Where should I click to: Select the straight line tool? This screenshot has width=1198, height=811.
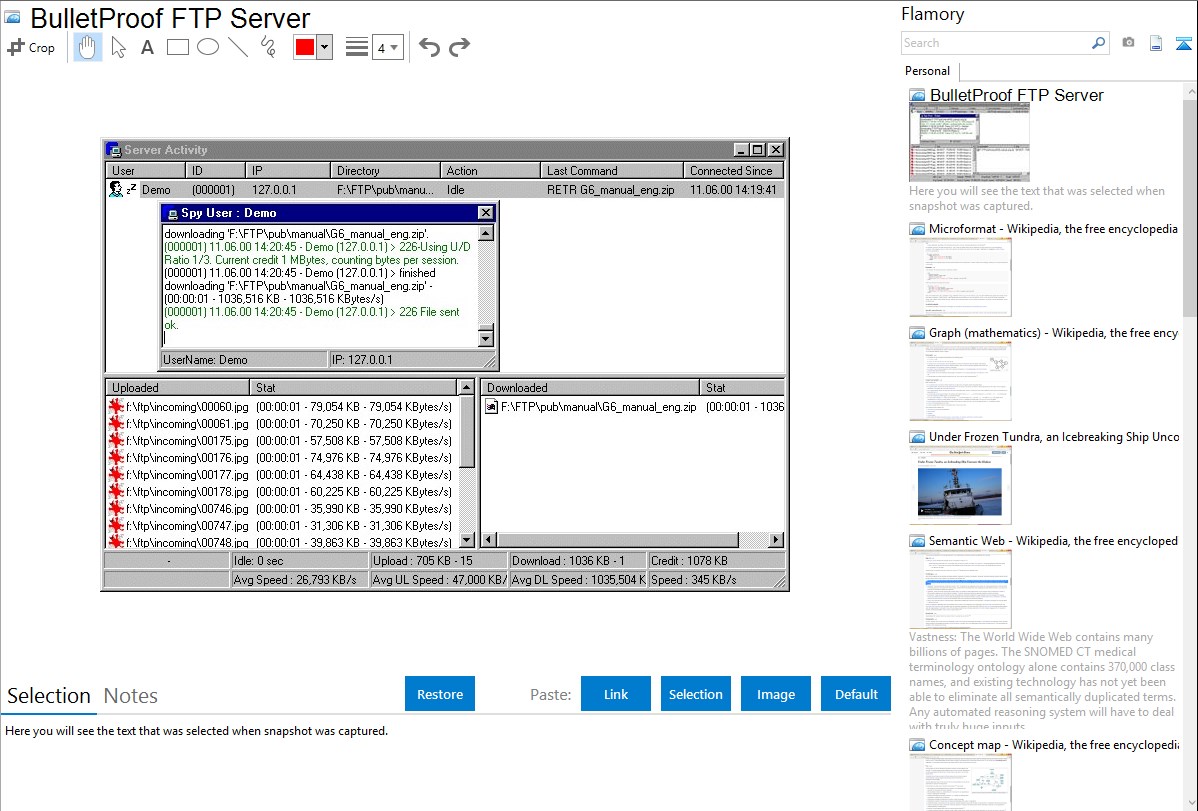pyautogui.click(x=238, y=47)
